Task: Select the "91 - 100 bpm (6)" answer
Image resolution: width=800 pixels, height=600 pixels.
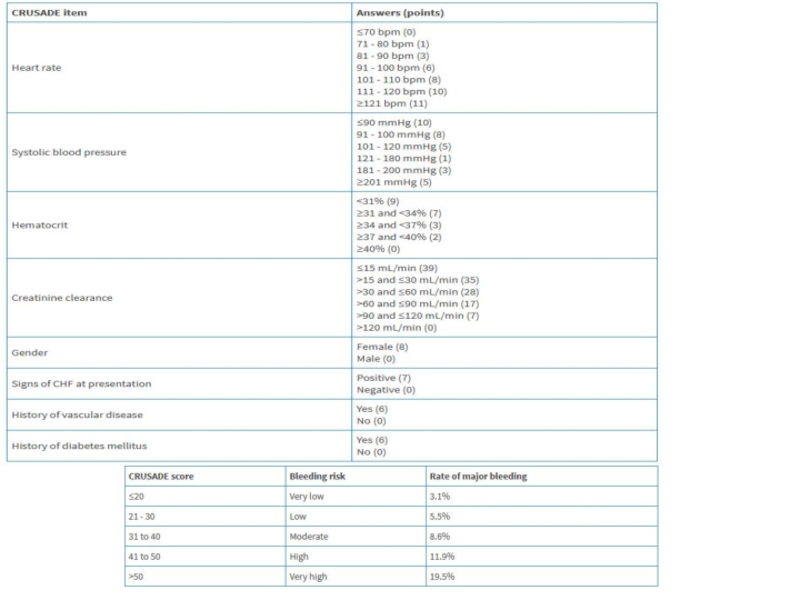Action: coord(393,68)
